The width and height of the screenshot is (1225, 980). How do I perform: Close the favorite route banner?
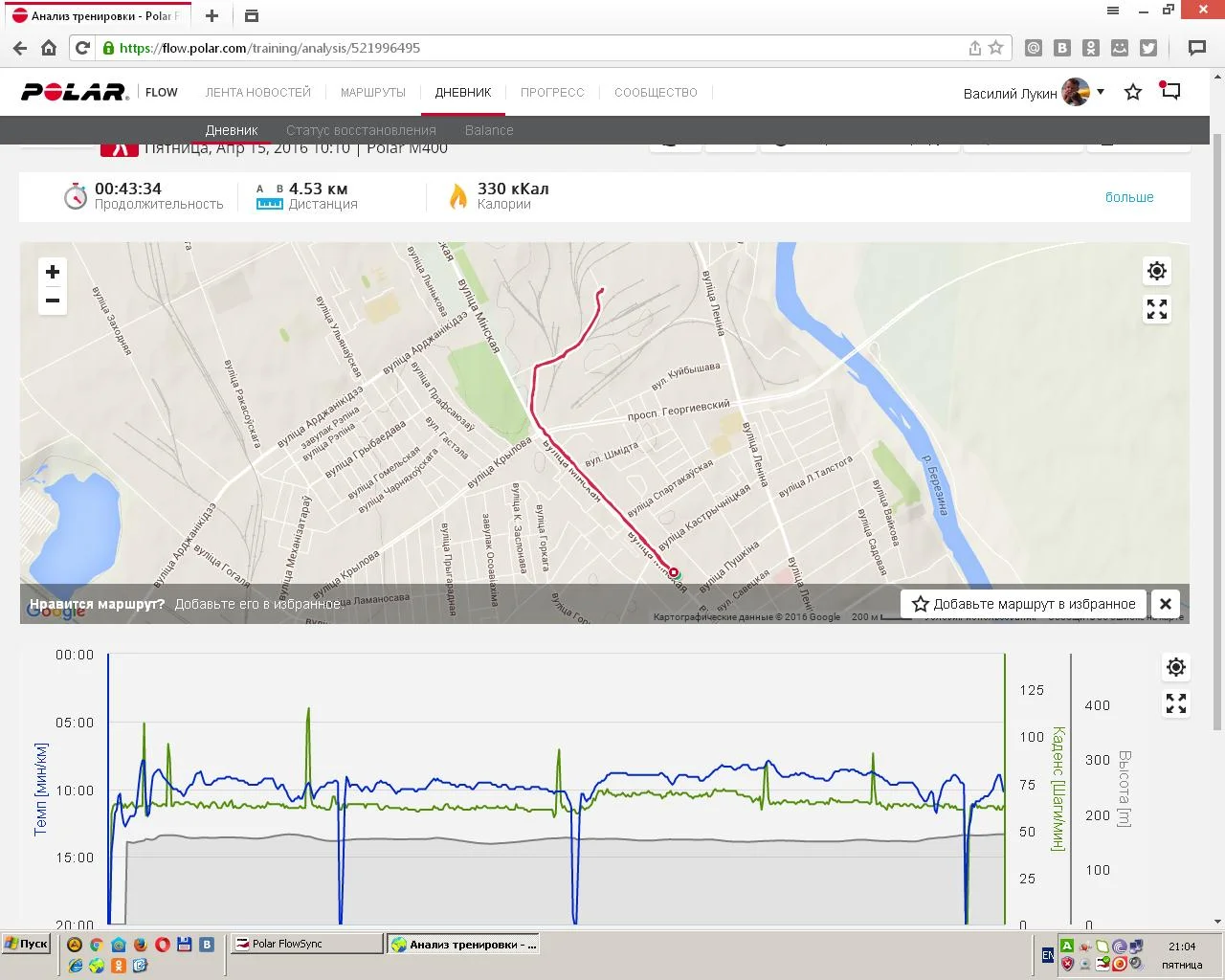coord(1166,604)
